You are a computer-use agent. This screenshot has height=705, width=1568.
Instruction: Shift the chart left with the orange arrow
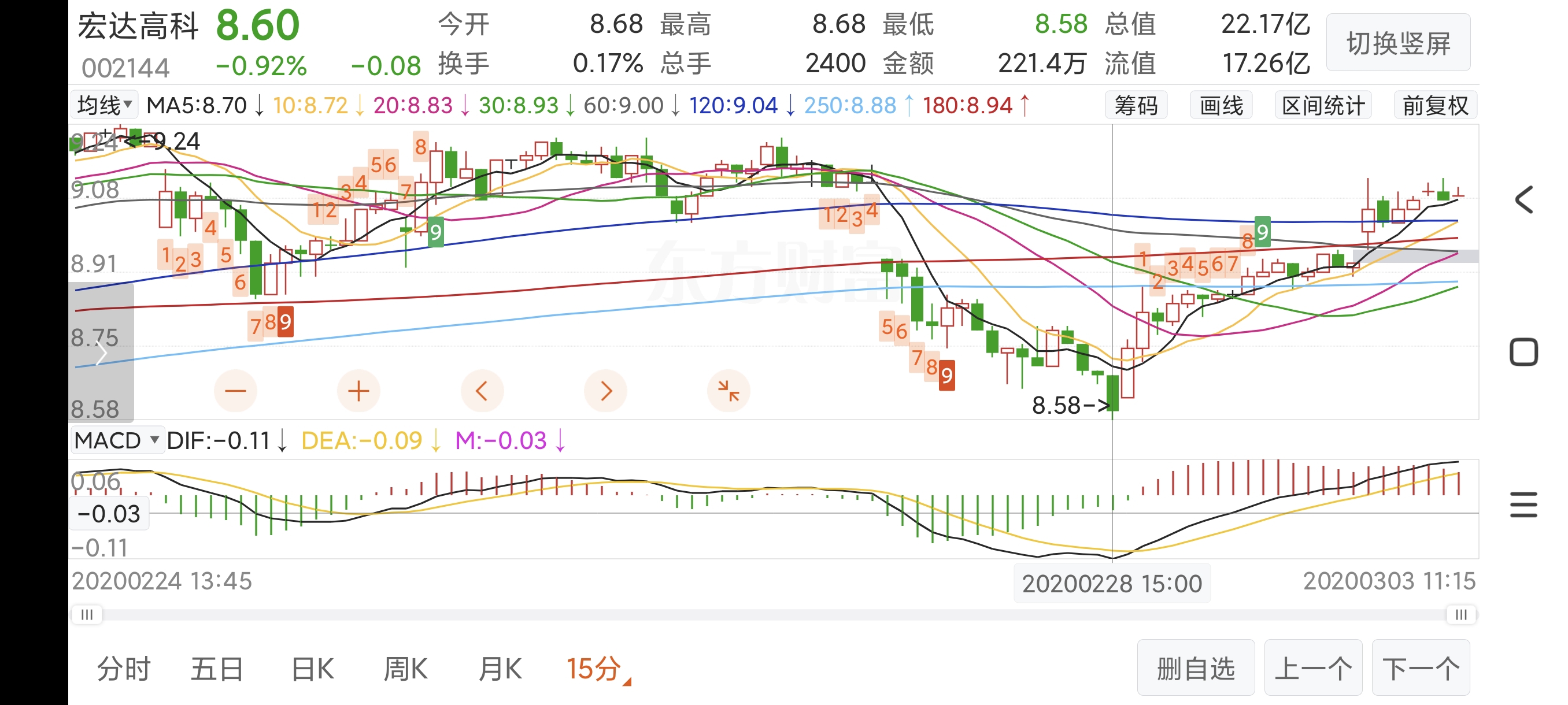(x=482, y=391)
